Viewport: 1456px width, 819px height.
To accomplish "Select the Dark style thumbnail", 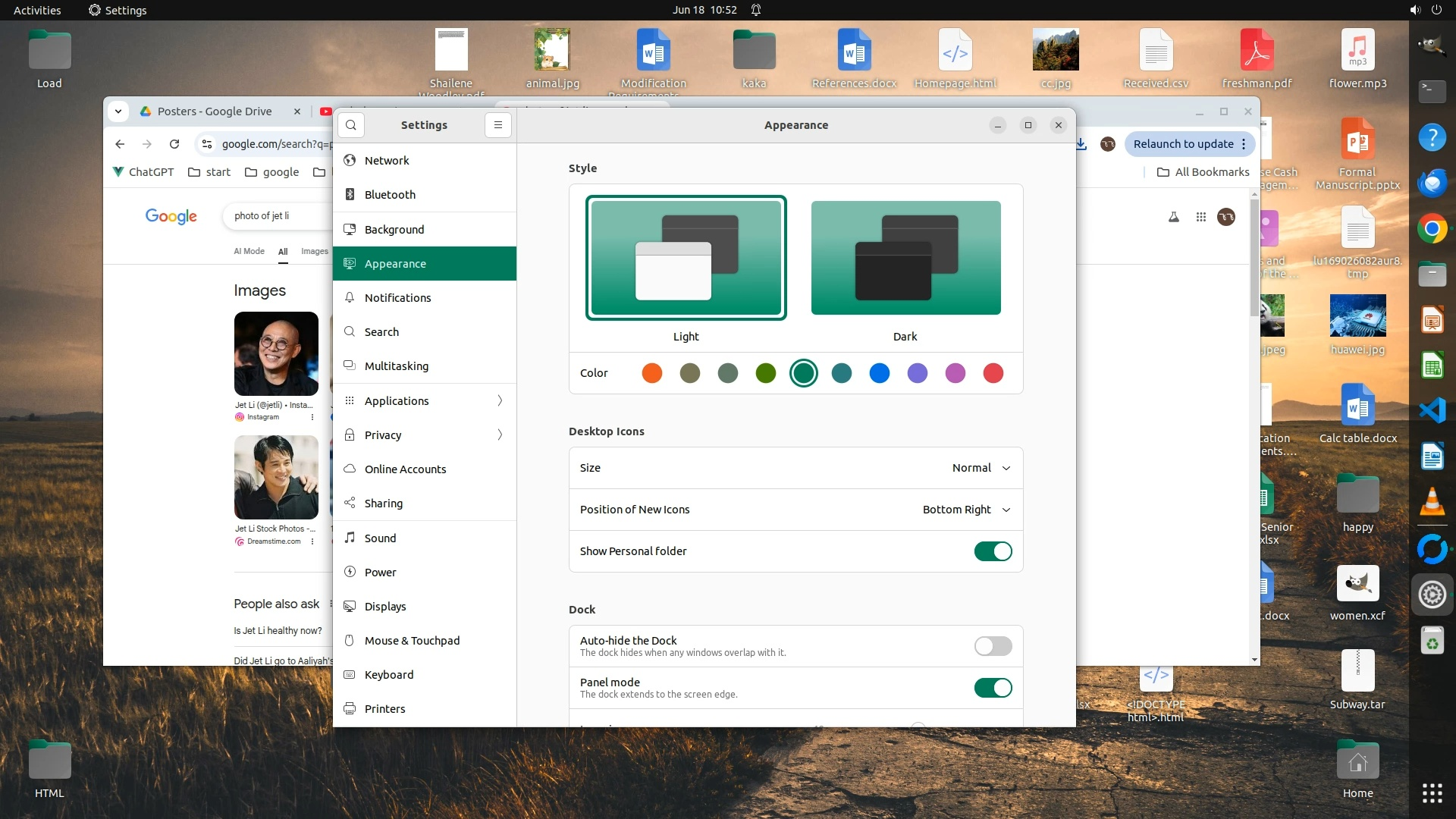I will (905, 258).
